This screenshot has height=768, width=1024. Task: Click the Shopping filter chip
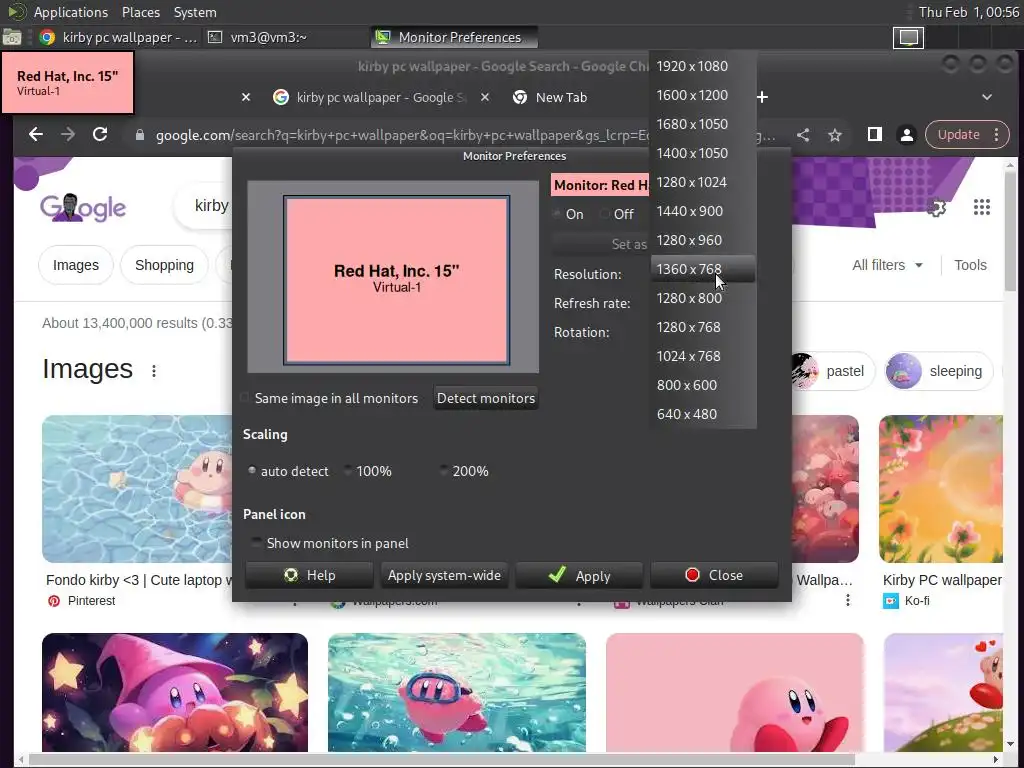point(165,265)
